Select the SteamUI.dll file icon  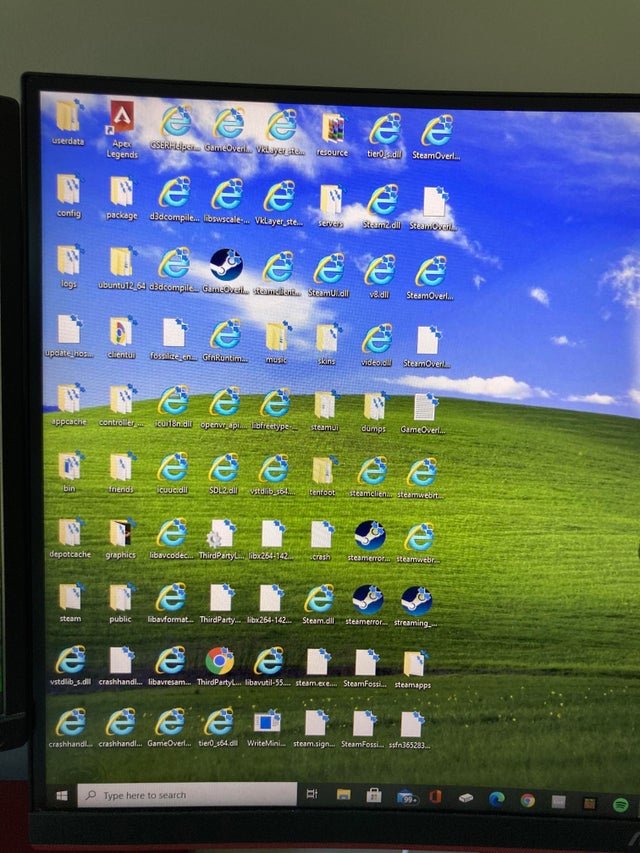click(329, 269)
